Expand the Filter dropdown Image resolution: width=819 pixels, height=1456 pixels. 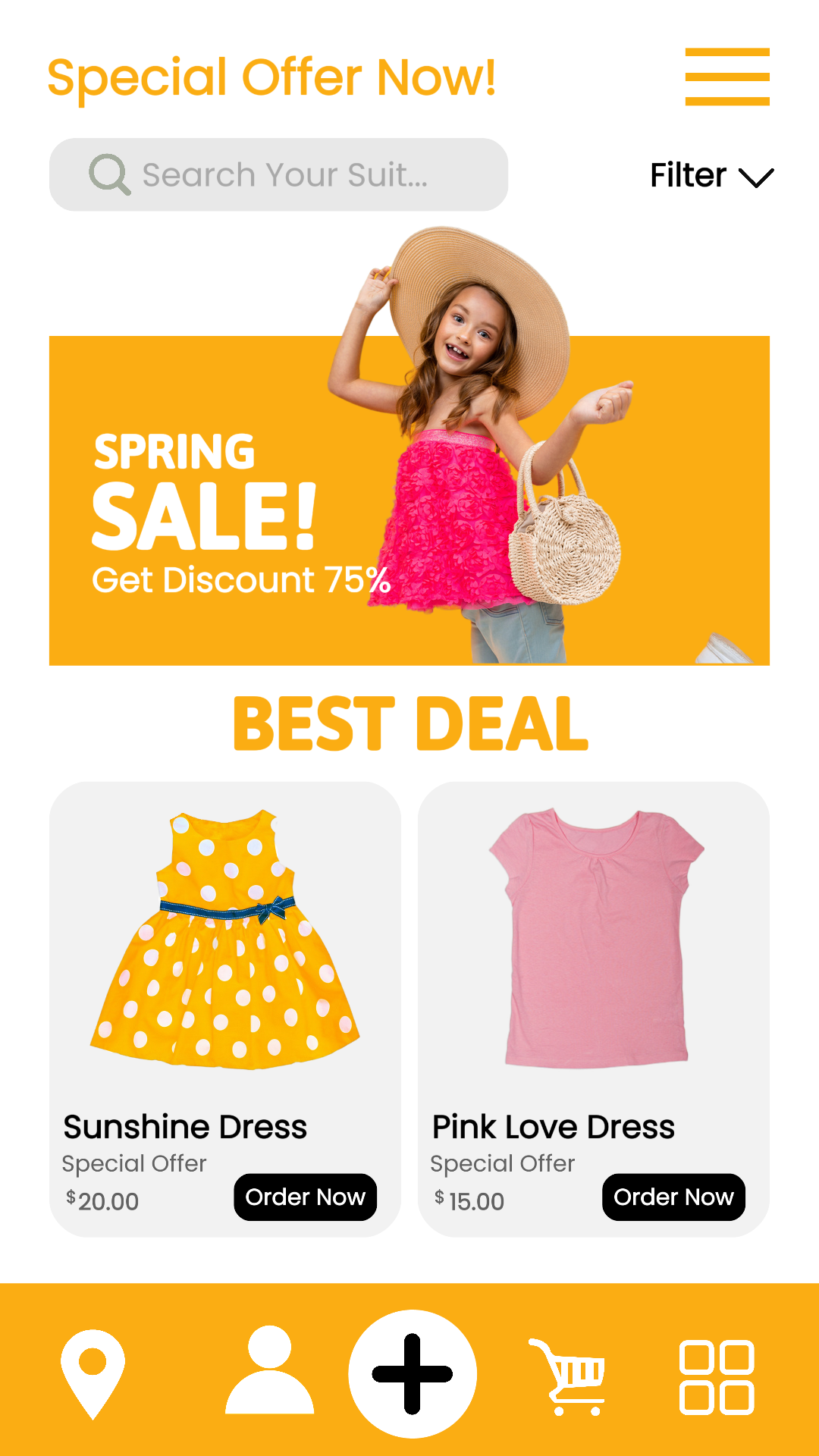pyautogui.click(x=712, y=176)
